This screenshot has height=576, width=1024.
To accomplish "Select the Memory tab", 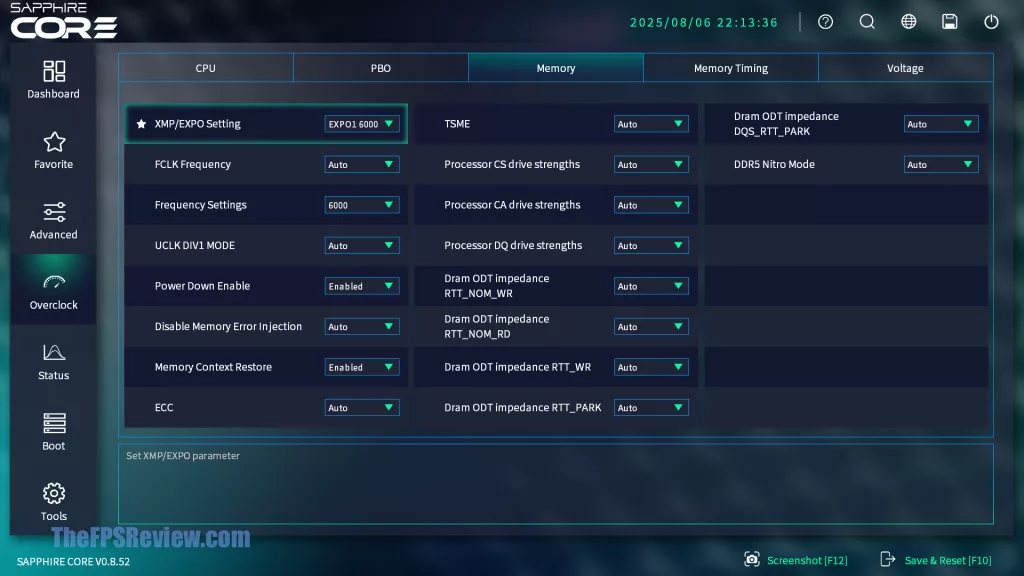I will [x=556, y=68].
